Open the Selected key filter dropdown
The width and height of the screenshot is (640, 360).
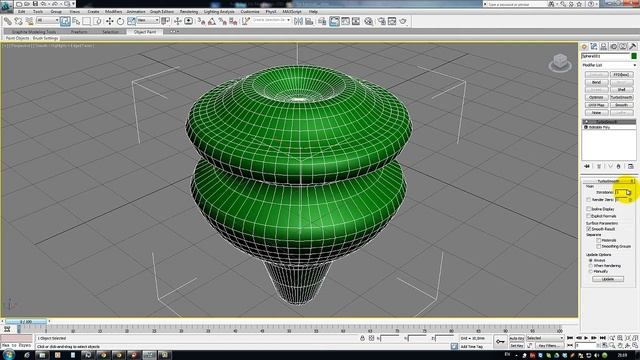(544, 338)
